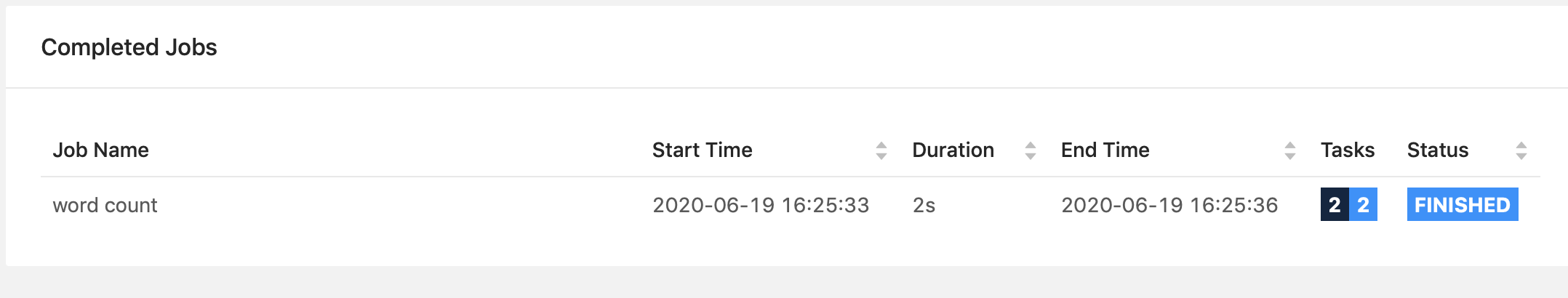
Task: Select the end time 2020-06-19 16:25:36 cell
Action: [x=1169, y=206]
